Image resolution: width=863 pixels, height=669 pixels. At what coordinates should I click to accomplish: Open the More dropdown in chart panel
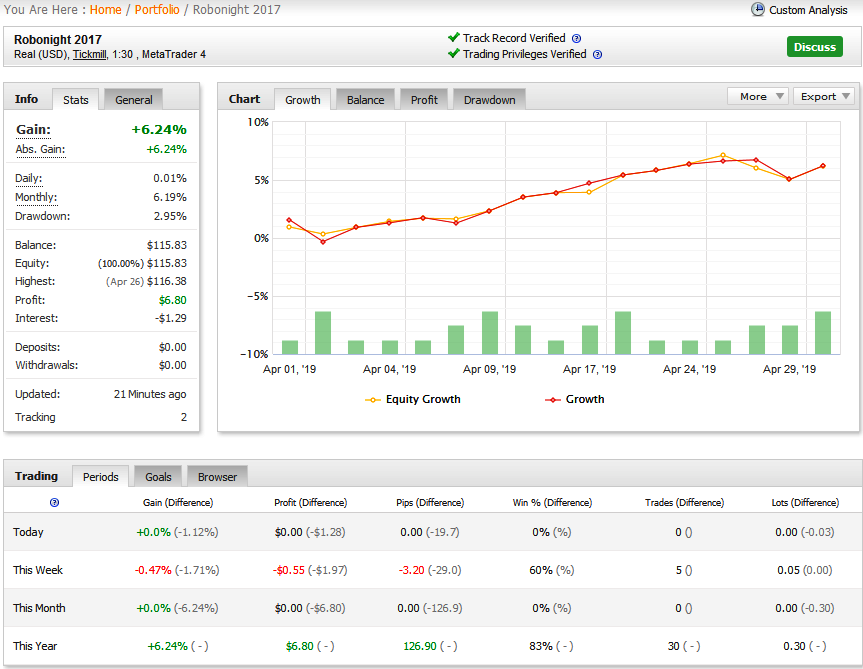click(757, 96)
